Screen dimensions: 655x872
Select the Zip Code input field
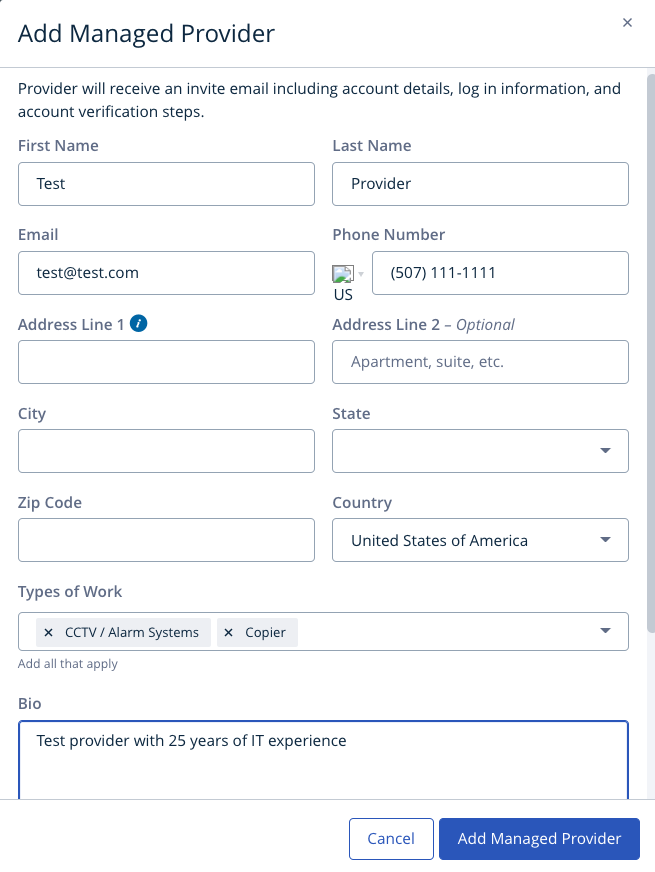coord(166,540)
